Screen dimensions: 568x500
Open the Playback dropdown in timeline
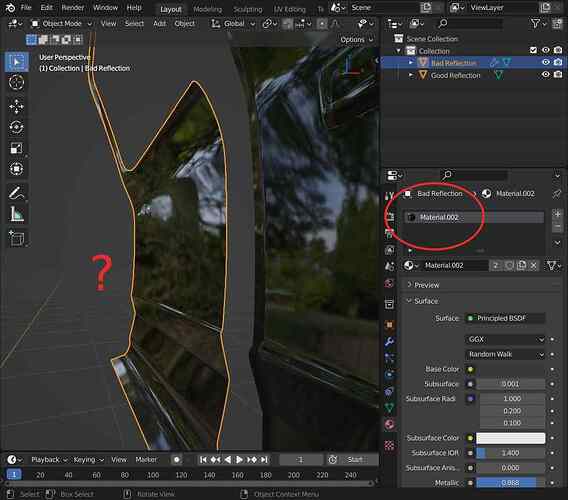(49, 459)
